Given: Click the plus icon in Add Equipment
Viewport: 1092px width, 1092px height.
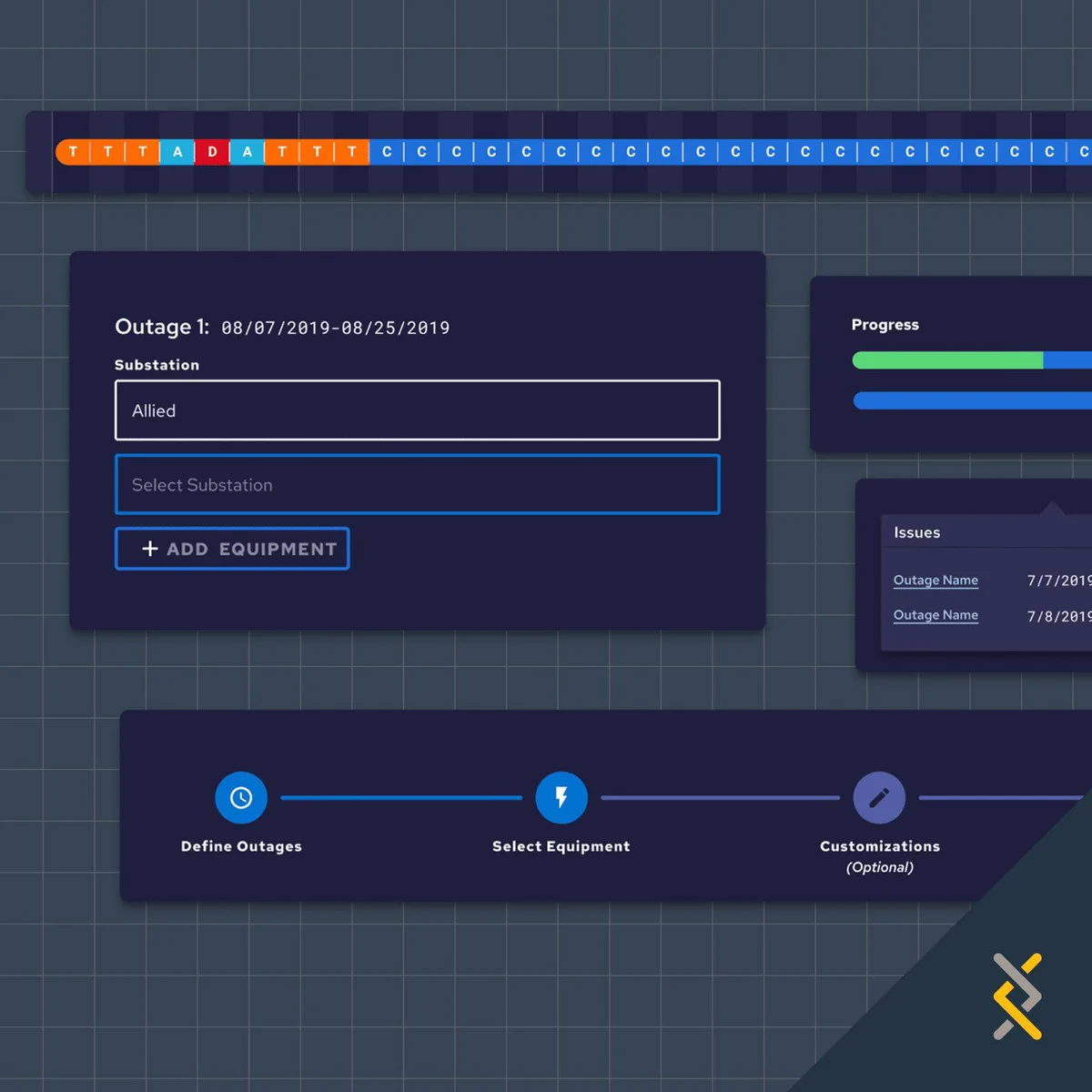Looking at the screenshot, I should coord(150,549).
